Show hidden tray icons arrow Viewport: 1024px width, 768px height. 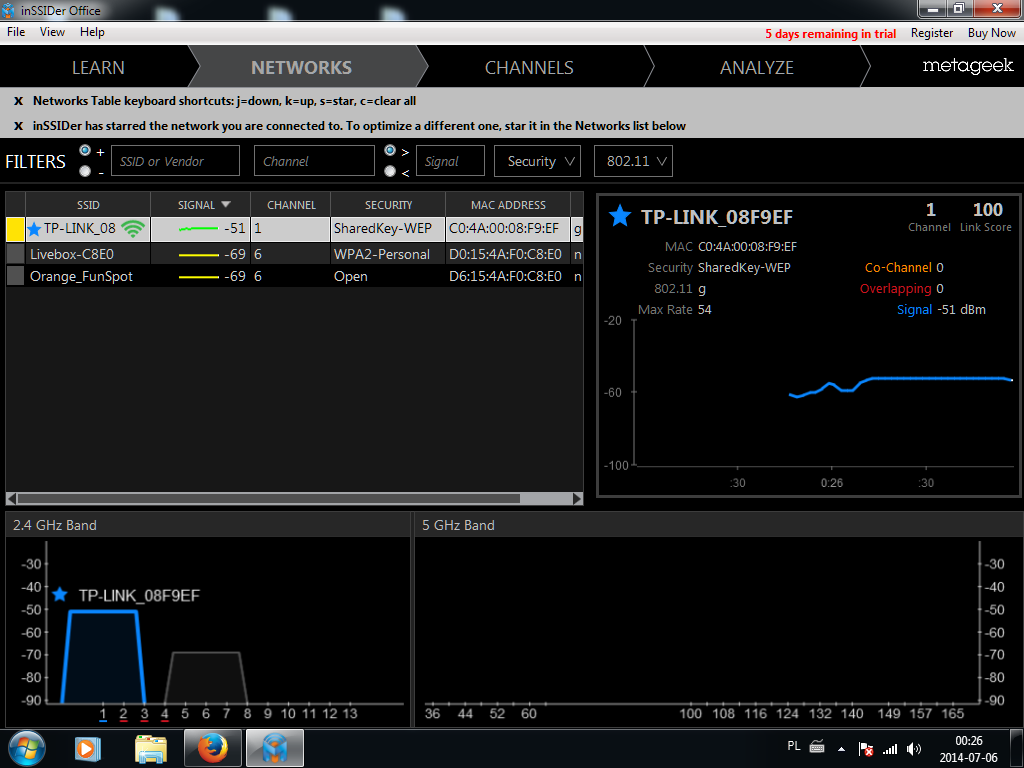tap(842, 749)
